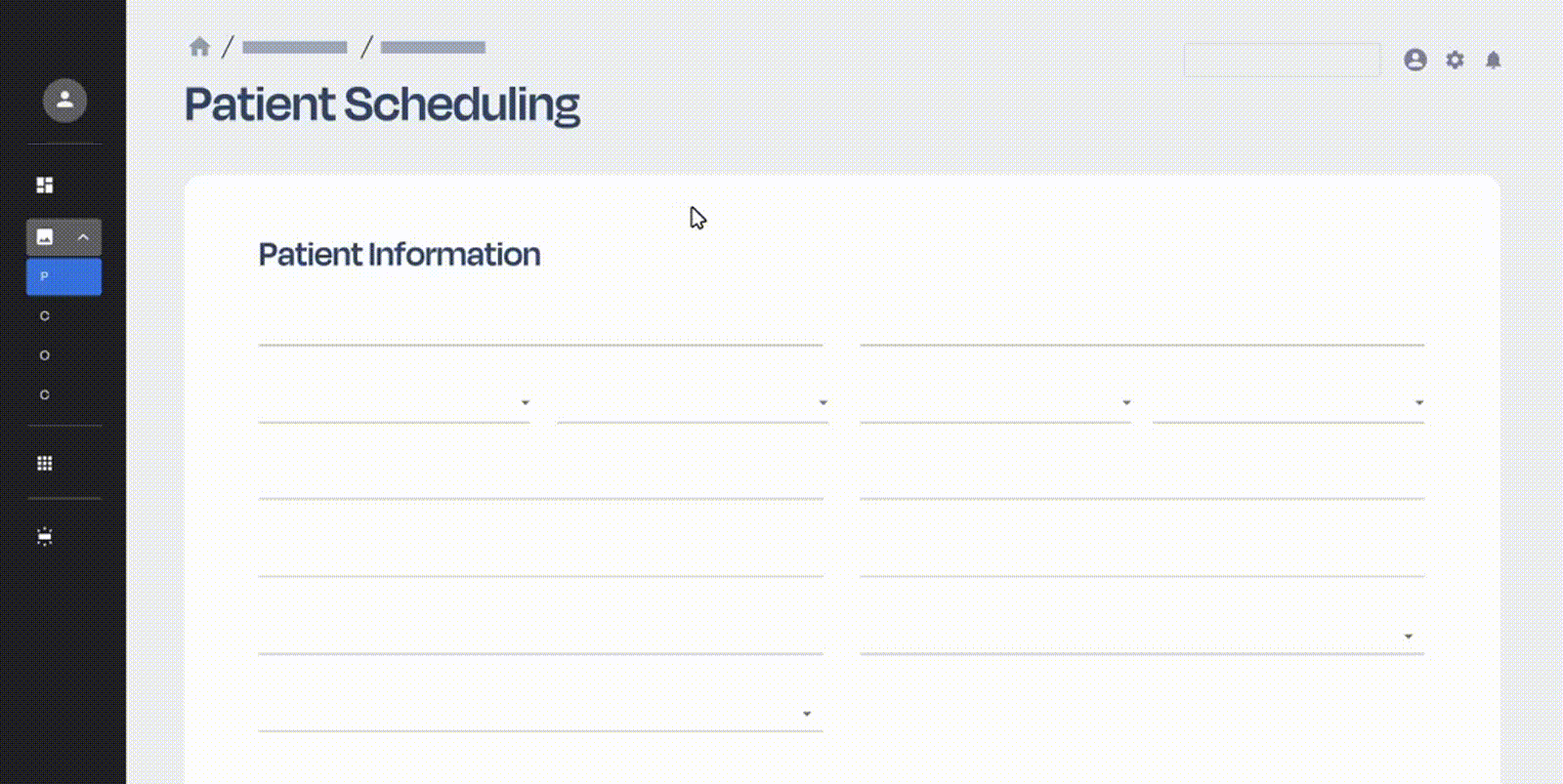Open the account circle icon in the header
This screenshot has width=1563, height=784.
(1415, 61)
